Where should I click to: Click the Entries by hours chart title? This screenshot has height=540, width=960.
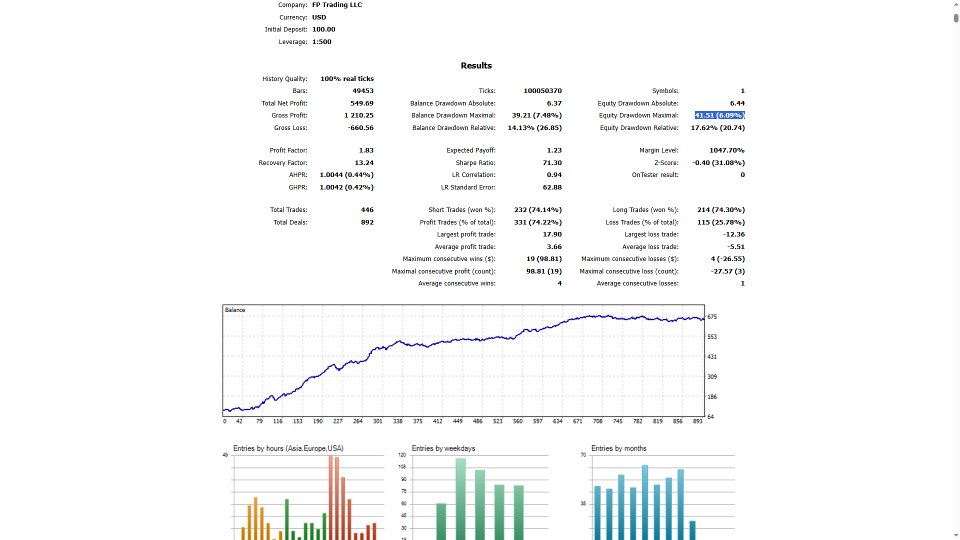point(288,449)
